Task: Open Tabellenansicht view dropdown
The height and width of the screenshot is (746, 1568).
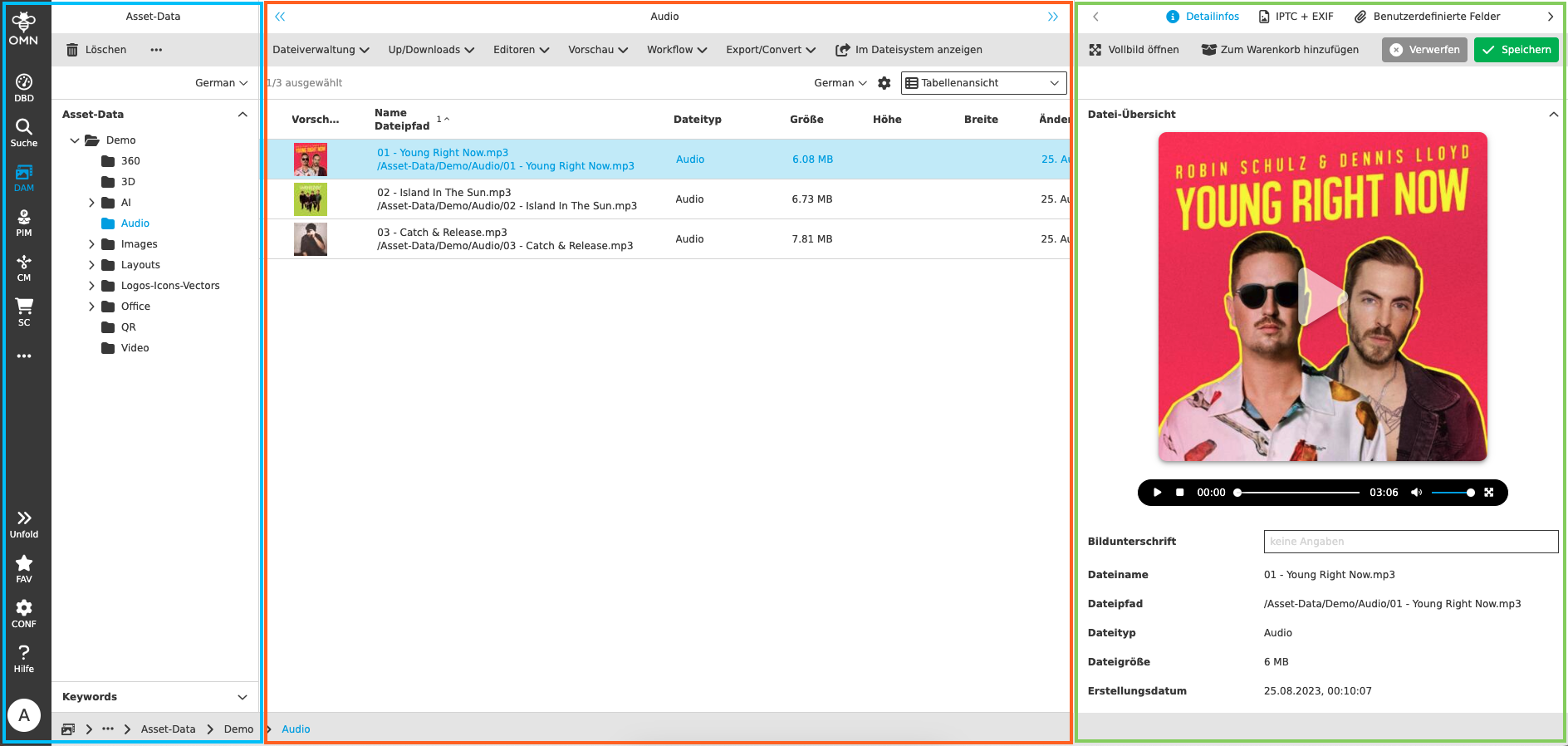Action: pyautogui.click(x=983, y=83)
